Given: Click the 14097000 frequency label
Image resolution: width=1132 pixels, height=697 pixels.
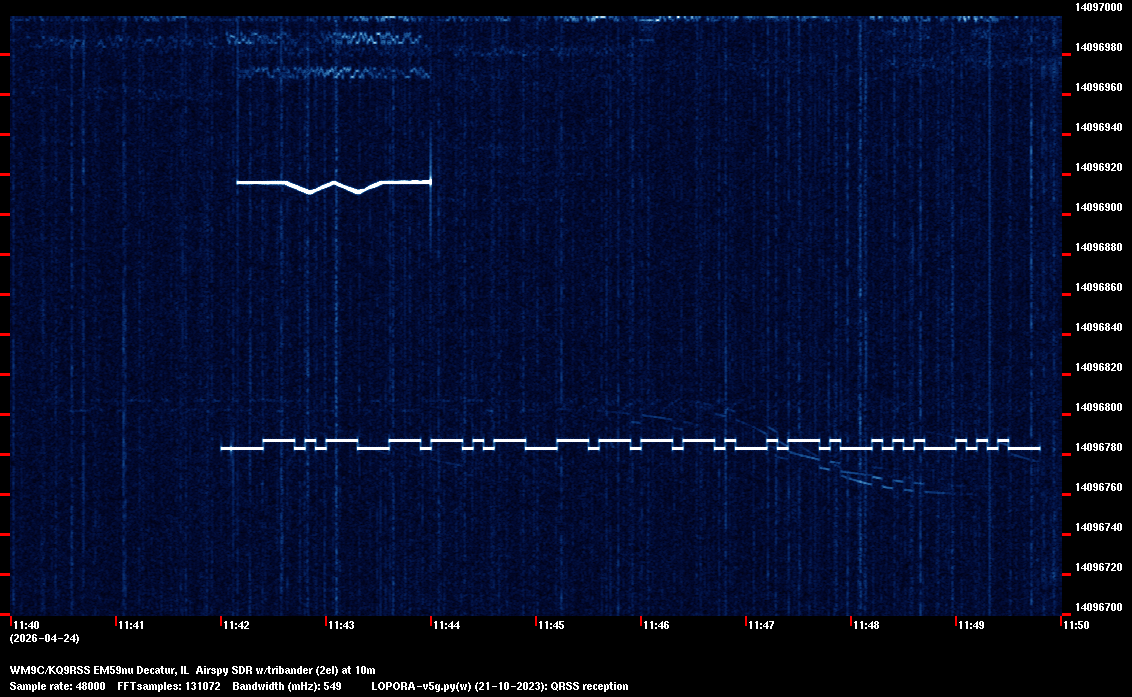Looking at the screenshot, I should tap(1098, 7).
